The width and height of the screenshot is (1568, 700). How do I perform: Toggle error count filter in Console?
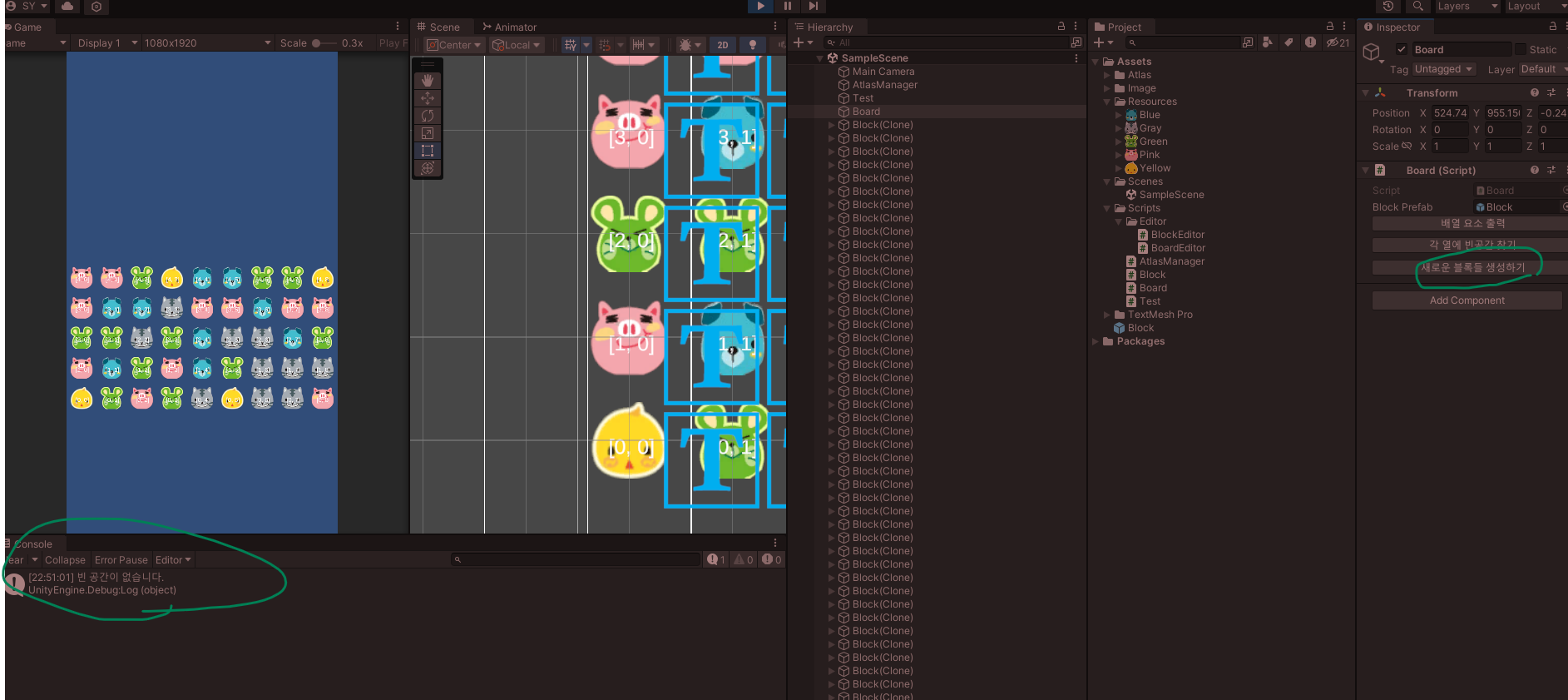[x=771, y=559]
